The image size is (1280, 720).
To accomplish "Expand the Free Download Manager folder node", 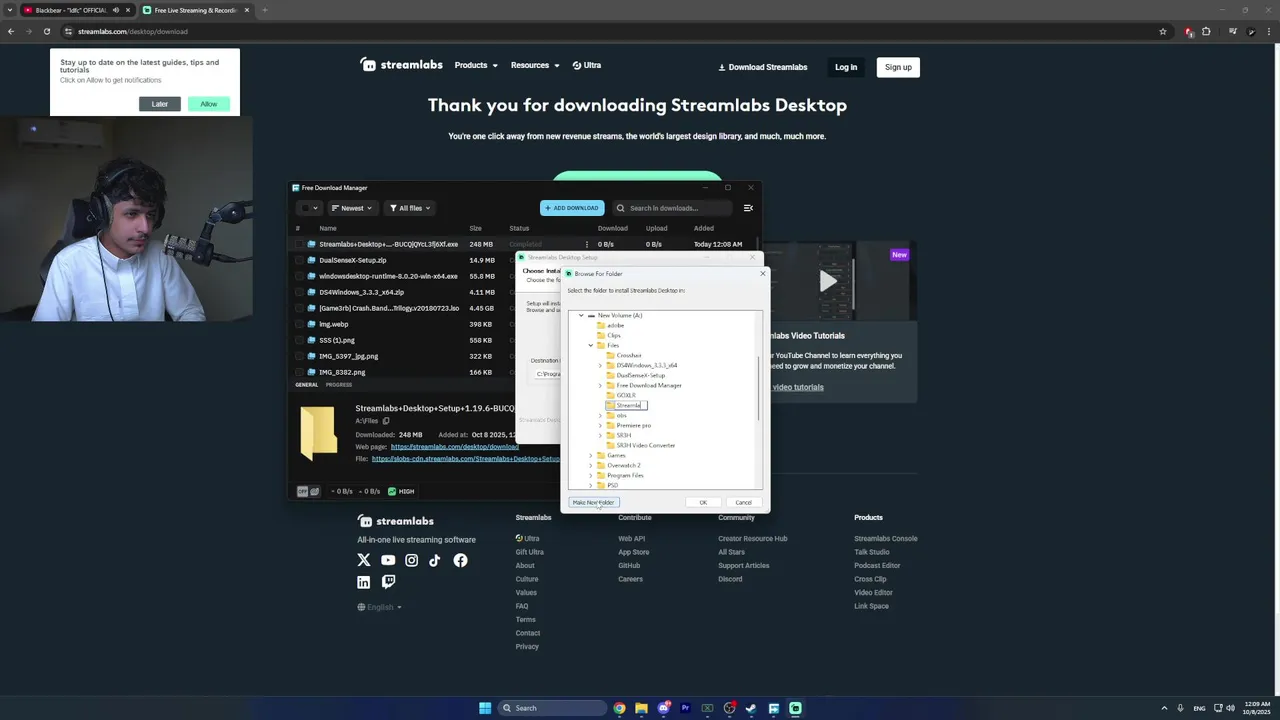I will [600, 385].
